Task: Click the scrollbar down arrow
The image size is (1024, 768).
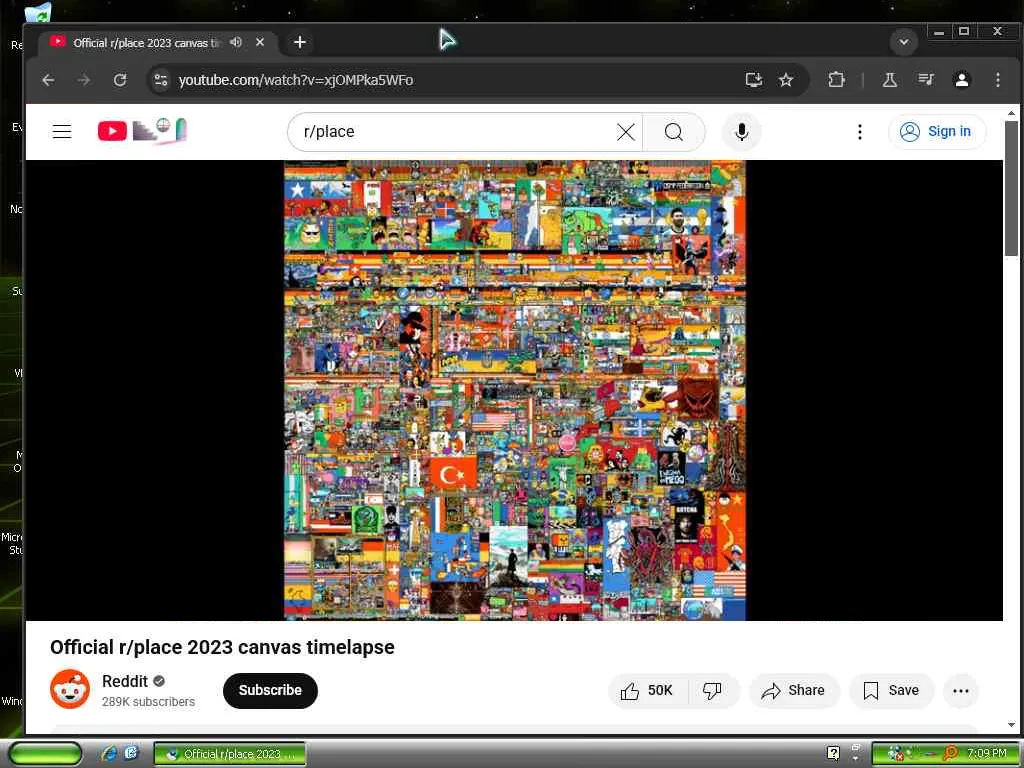Action: [1011, 725]
